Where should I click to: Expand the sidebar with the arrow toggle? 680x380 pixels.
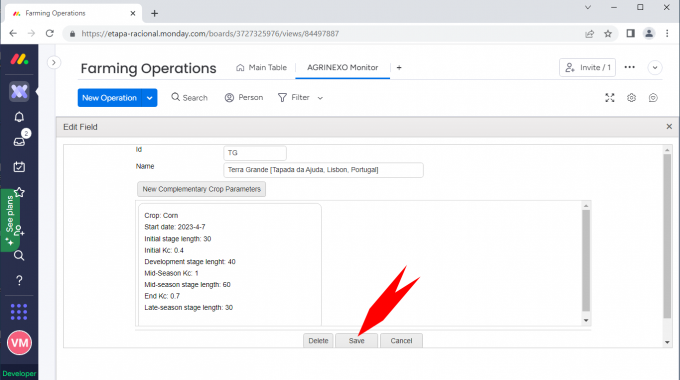point(54,62)
